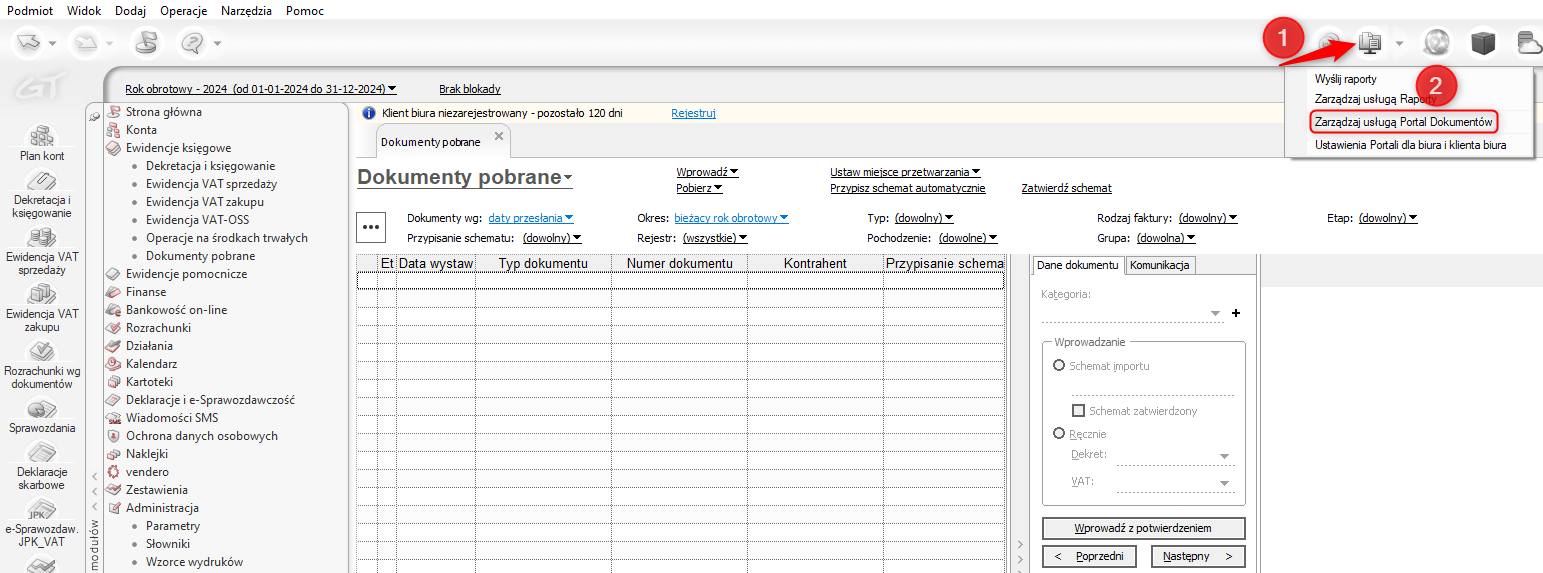Select Bankowość on-line in module tree

point(176,310)
